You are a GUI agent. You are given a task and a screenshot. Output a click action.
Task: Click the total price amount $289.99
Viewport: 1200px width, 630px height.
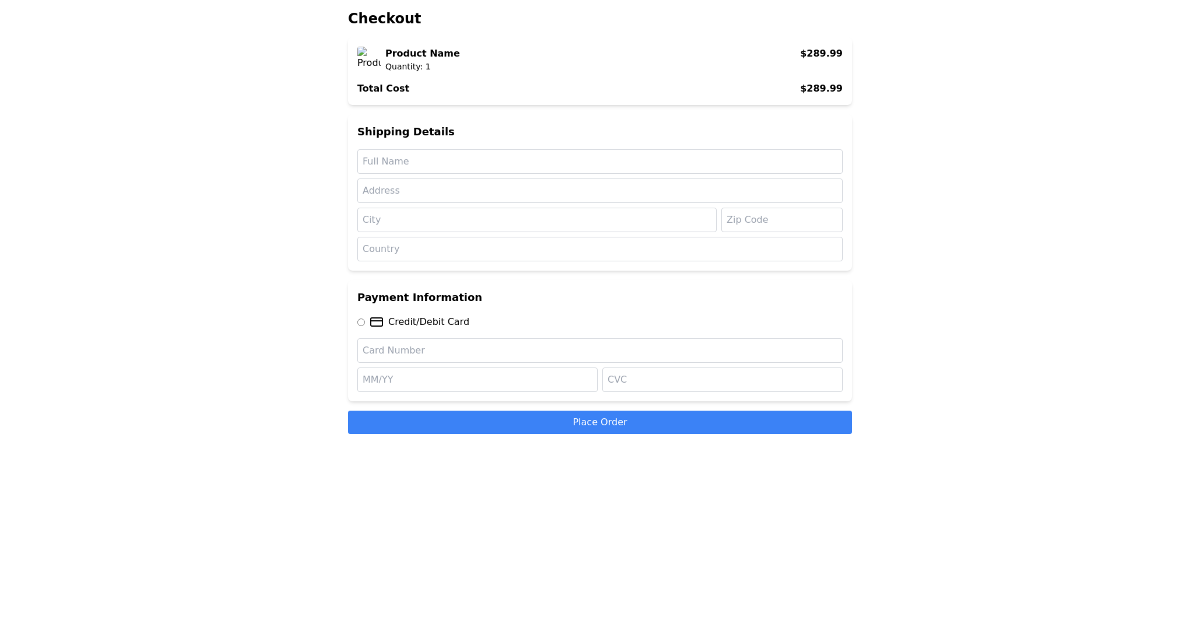[x=821, y=88]
